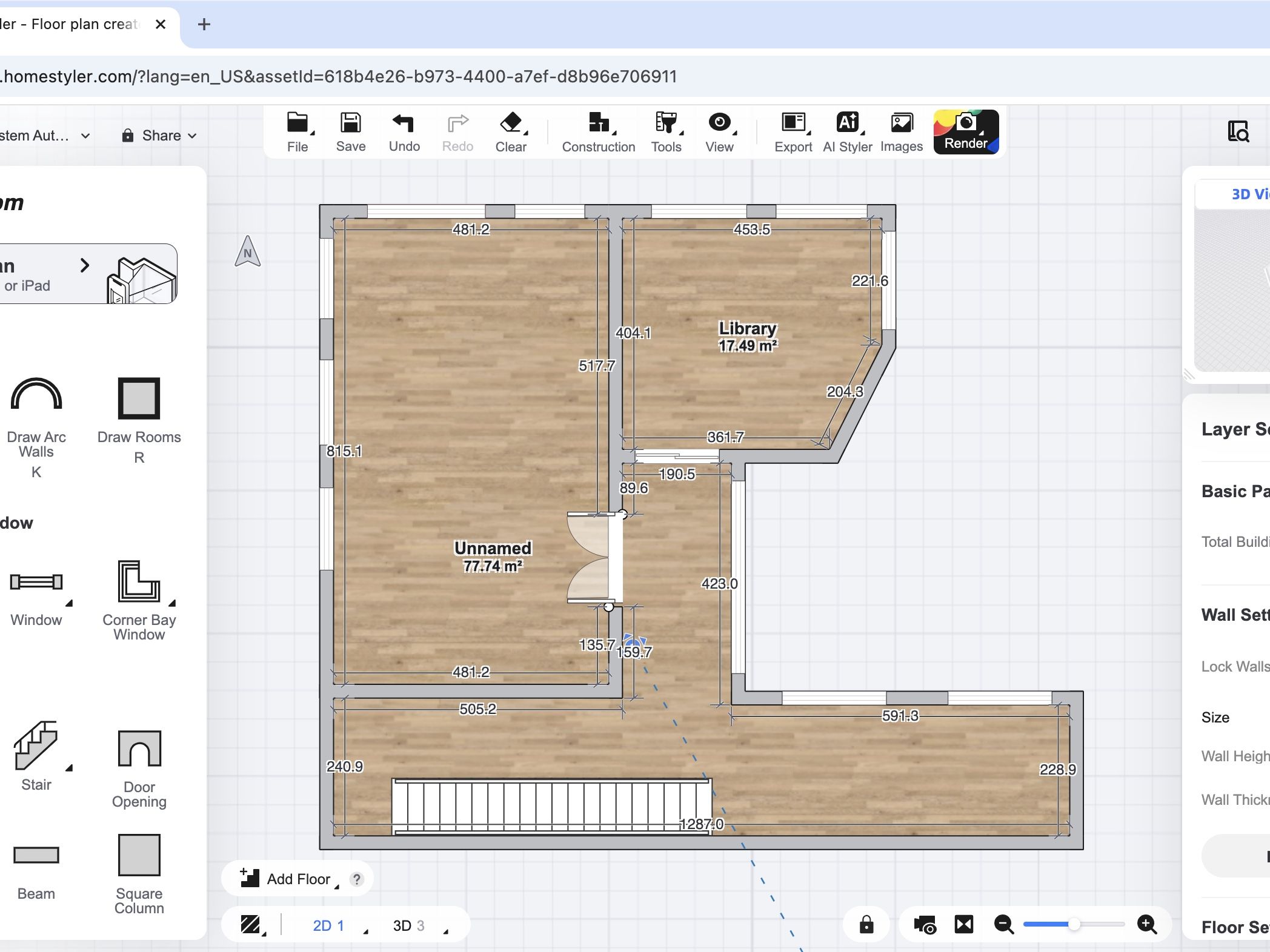Click the zoom slider handle
This screenshot has width=1270, height=952.
point(1074,924)
